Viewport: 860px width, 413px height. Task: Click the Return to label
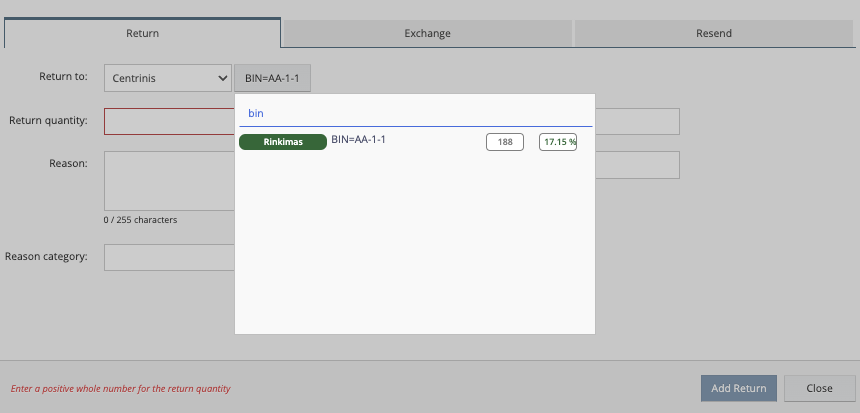64,76
